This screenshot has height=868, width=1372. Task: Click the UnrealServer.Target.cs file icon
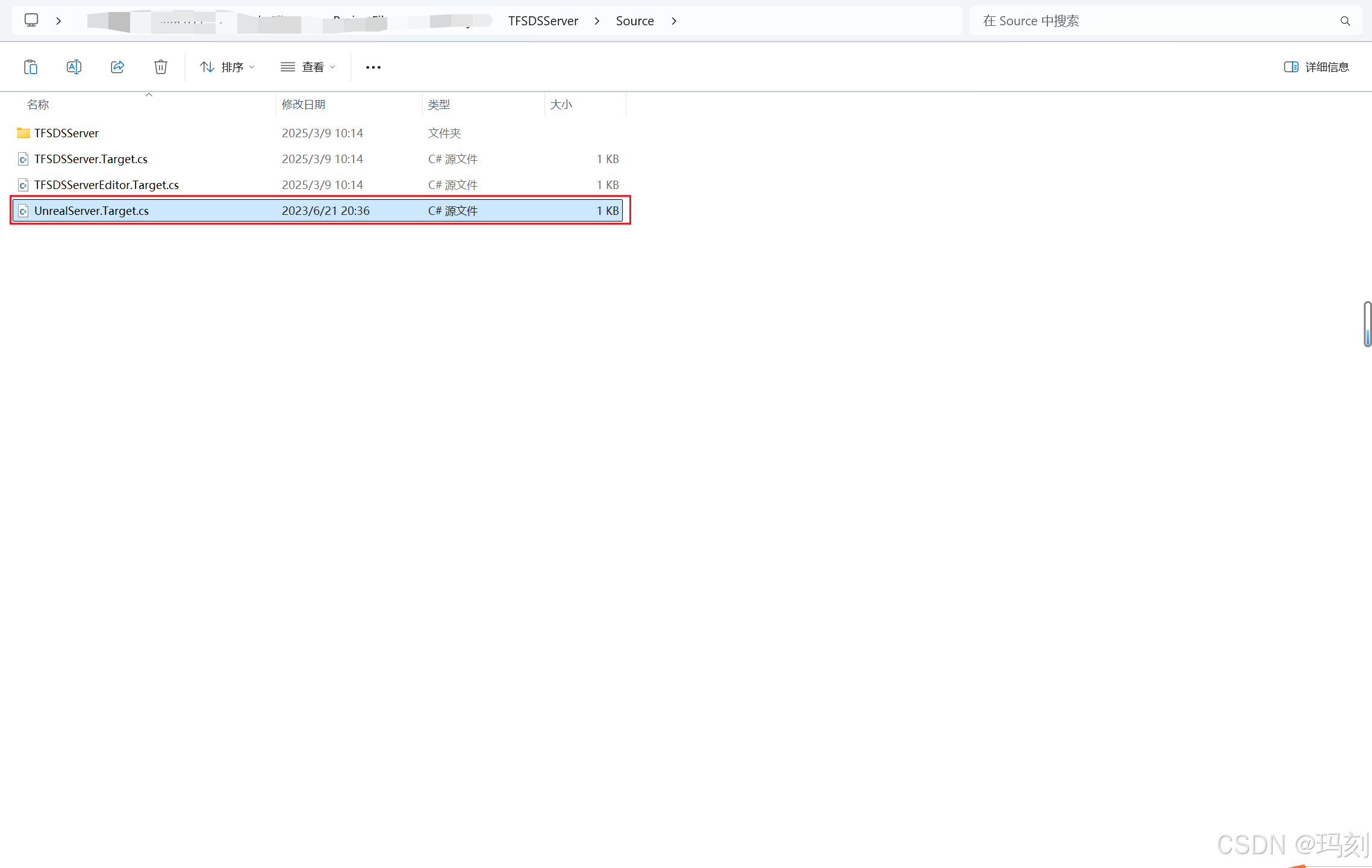coord(23,211)
